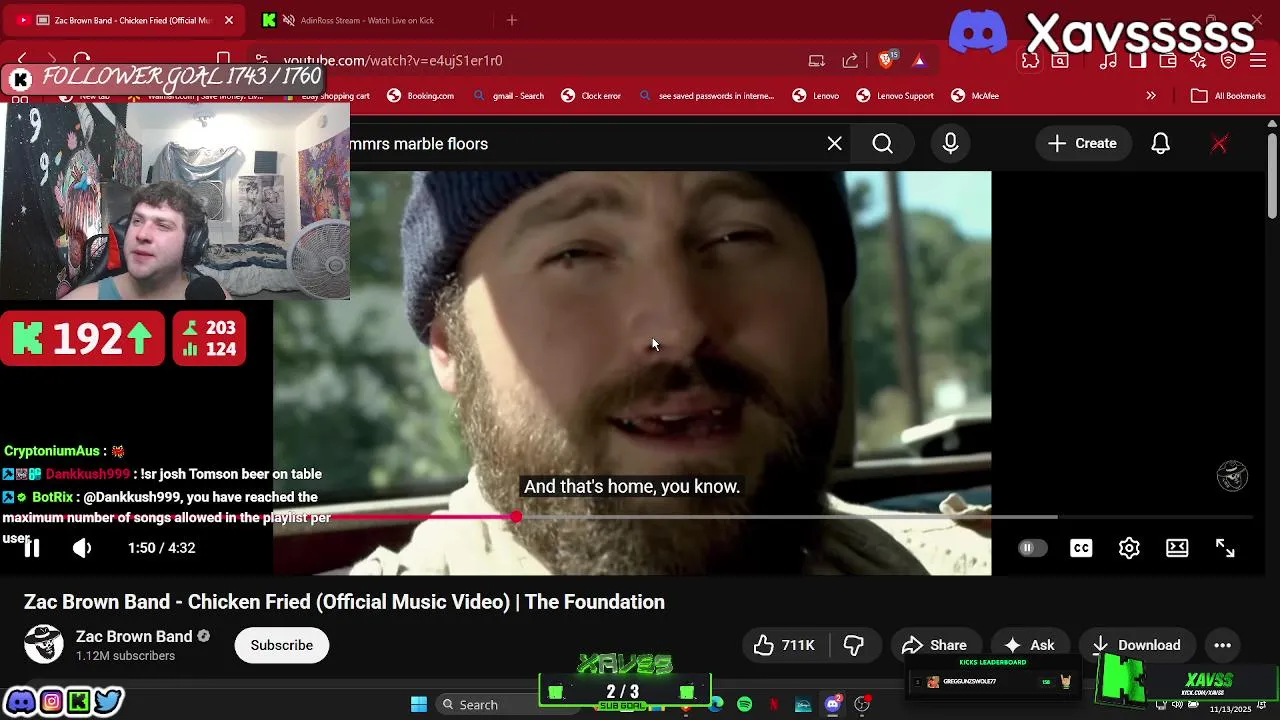Open Netflix from the taskbar
Image resolution: width=1280 pixels, height=720 pixels.
[x=774, y=705]
